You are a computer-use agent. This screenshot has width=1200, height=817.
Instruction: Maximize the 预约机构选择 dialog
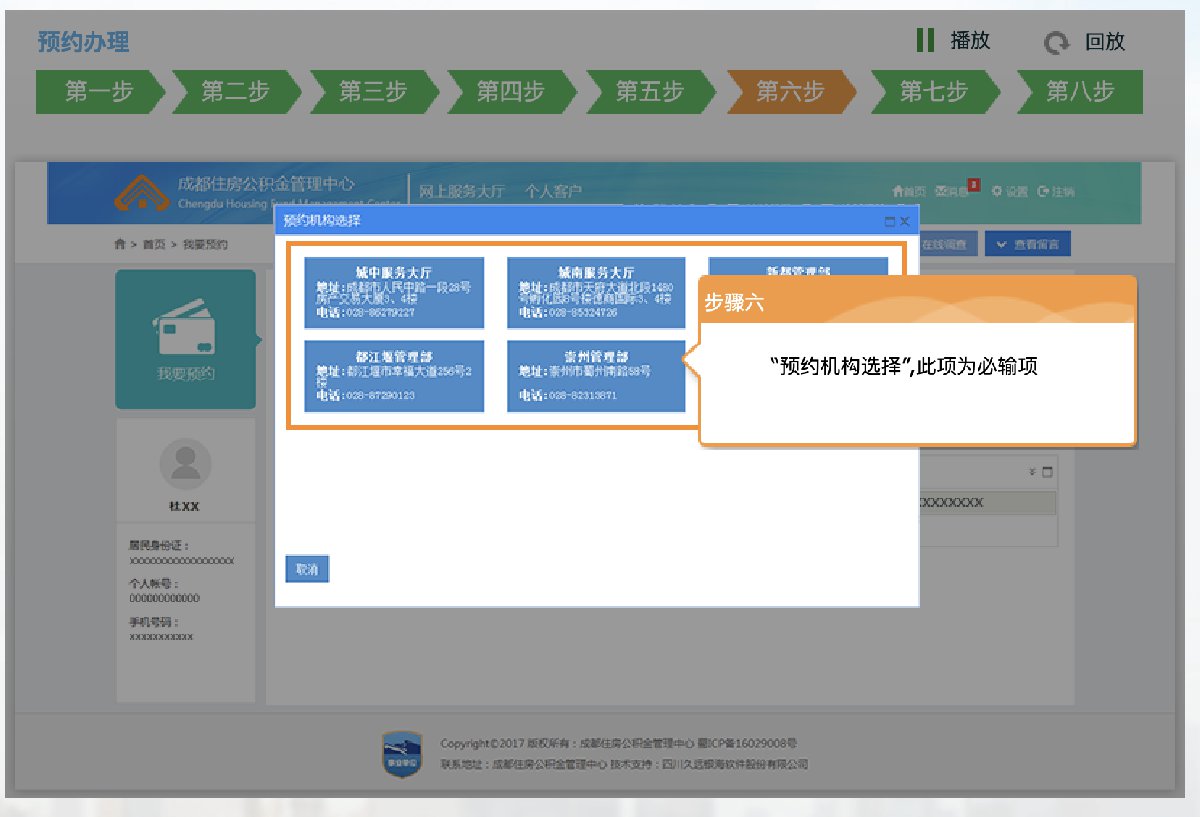tap(889, 221)
